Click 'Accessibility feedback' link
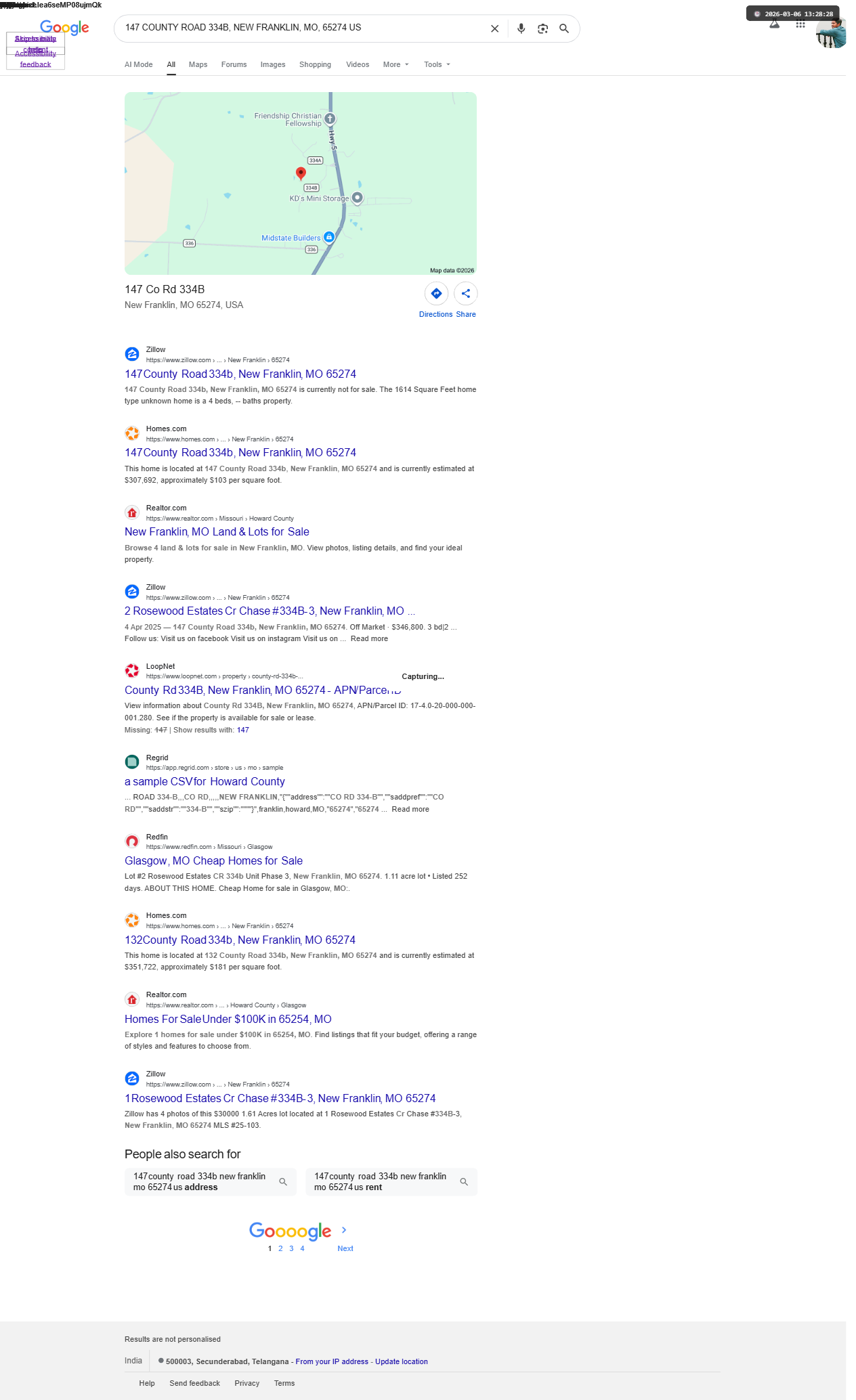The width and height of the screenshot is (856, 1400). 35,59
